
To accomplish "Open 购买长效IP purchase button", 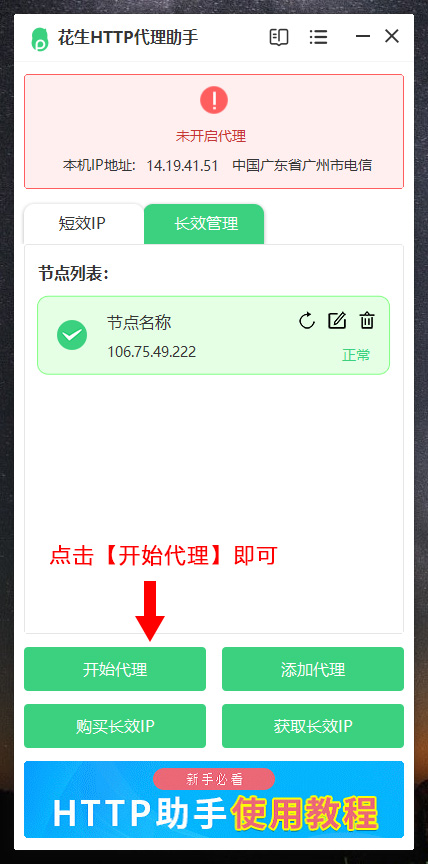I will click(115, 726).
